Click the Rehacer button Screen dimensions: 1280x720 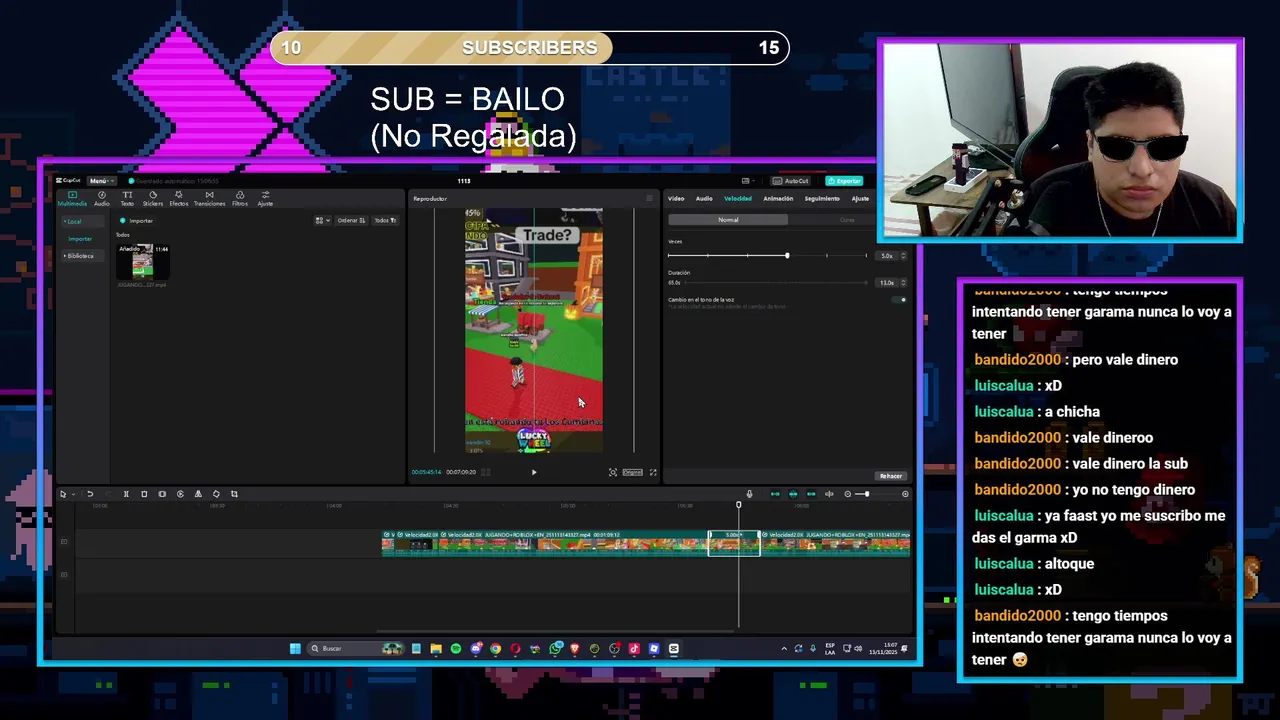(x=890, y=476)
